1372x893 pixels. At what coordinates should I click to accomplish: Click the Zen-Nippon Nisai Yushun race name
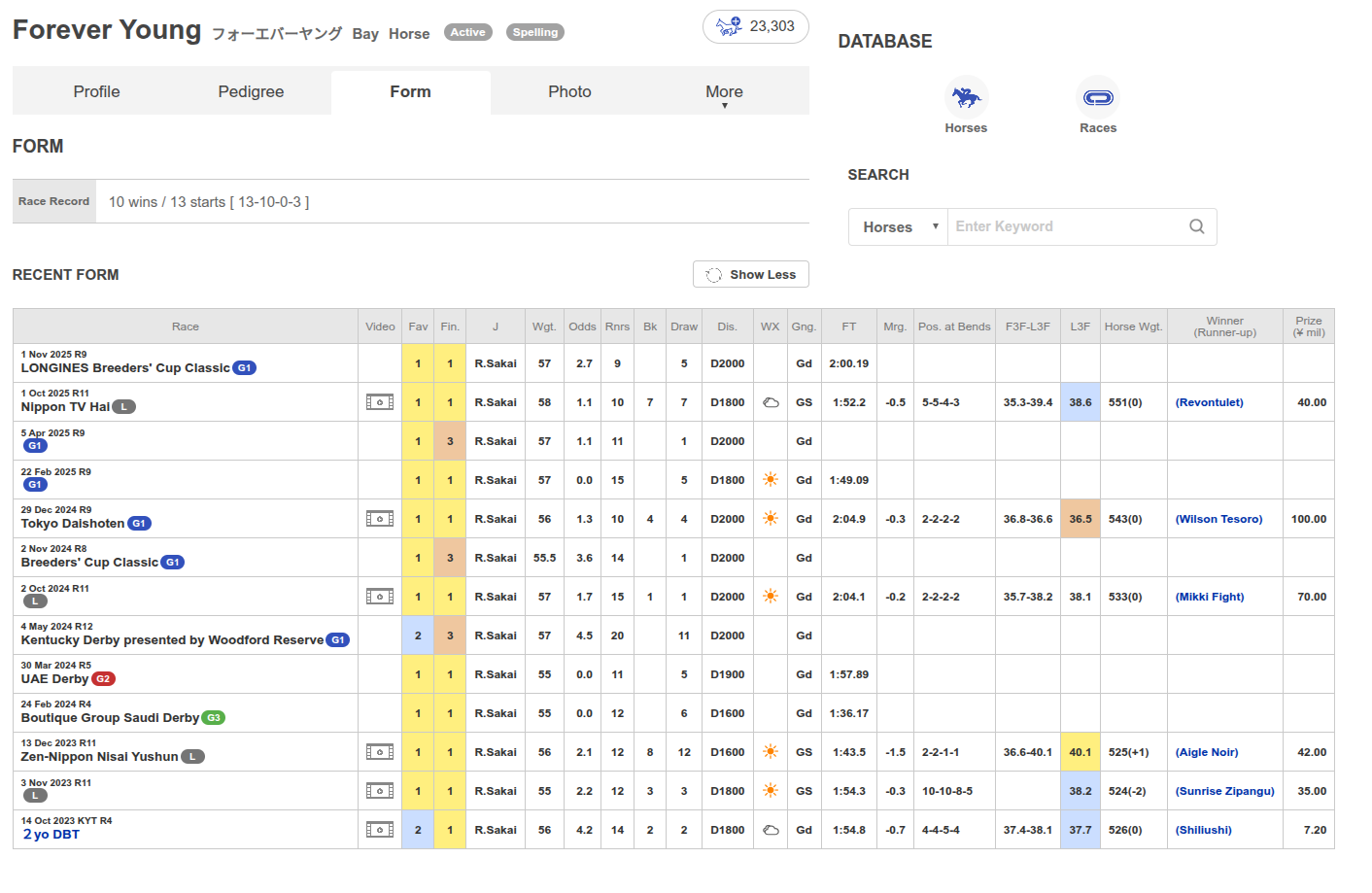click(x=100, y=757)
